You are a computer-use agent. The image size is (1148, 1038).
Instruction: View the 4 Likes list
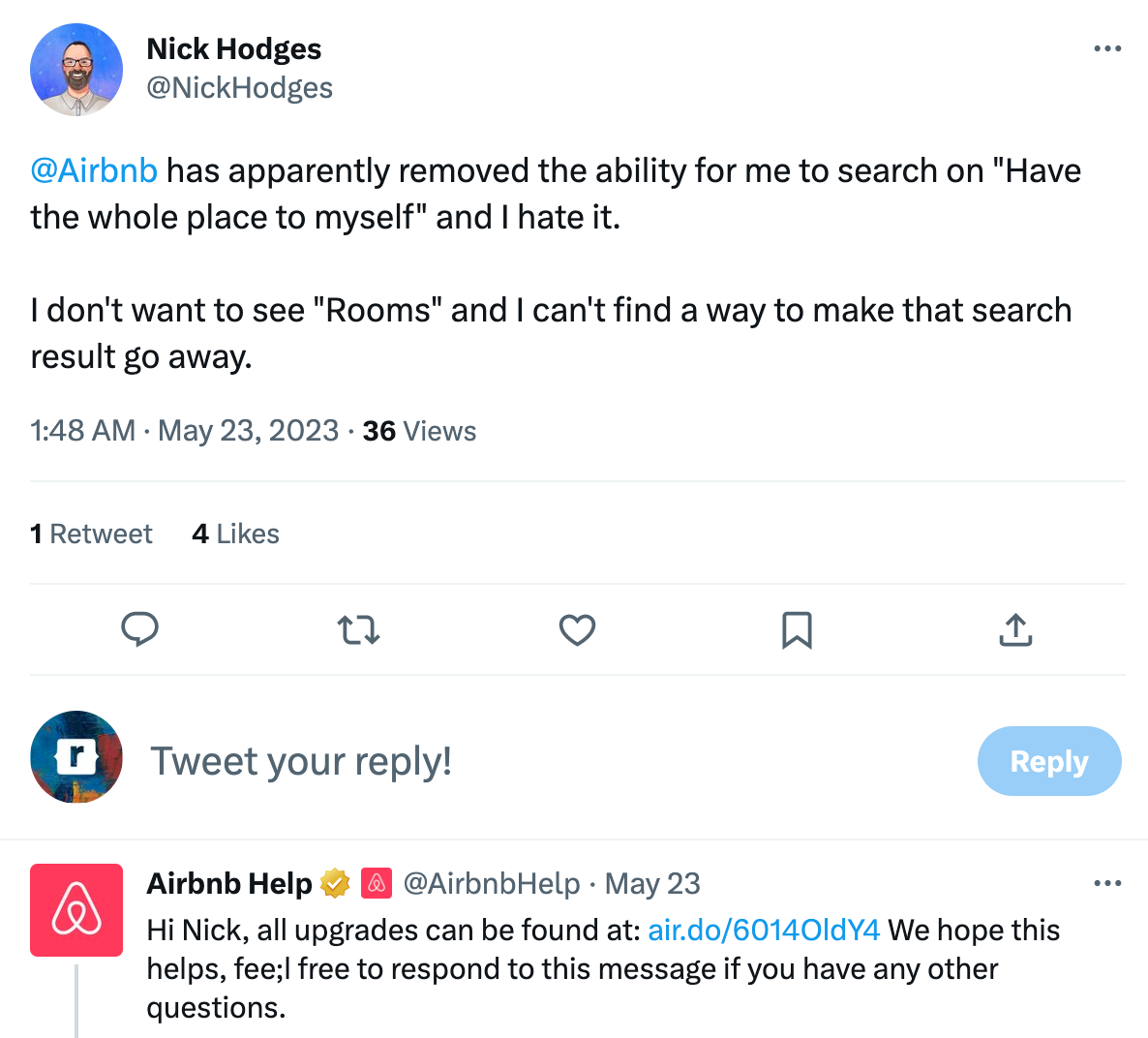(235, 533)
